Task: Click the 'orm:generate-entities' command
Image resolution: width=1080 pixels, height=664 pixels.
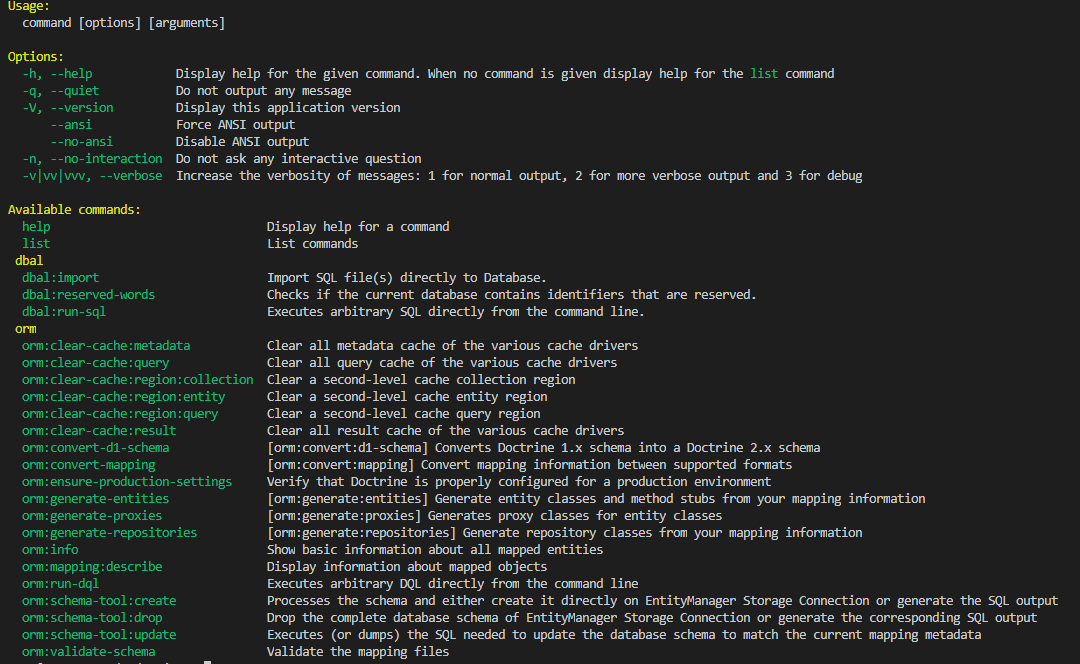Action: (96, 499)
